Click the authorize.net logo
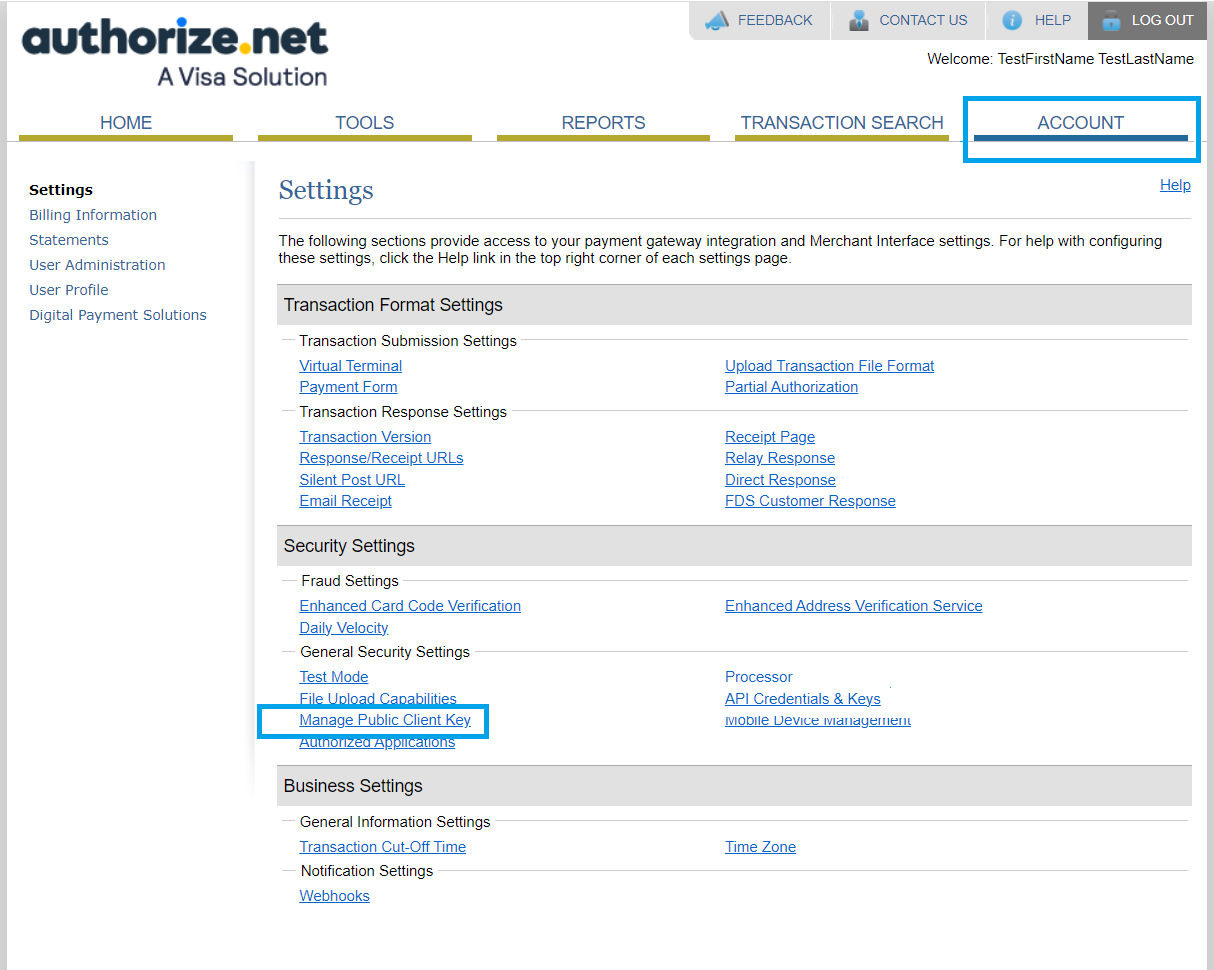Image resolution: width=1214 pixels, height=970 pixels. pyautogui.click(x=175, y=53)
